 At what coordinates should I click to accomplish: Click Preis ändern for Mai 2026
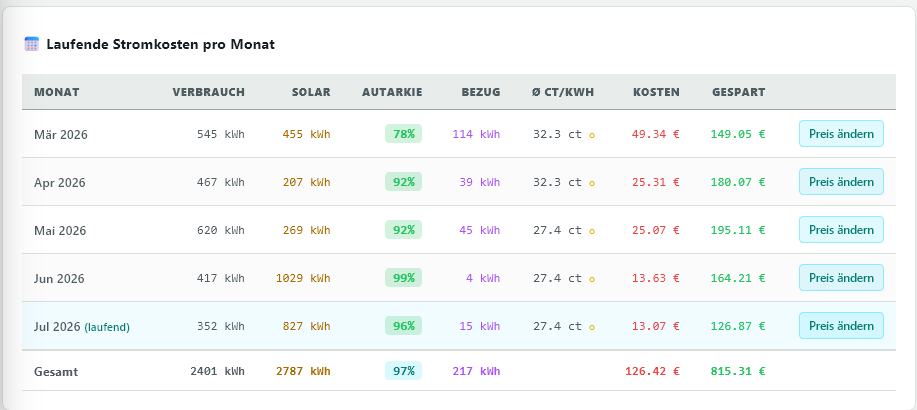coord(841,230)
